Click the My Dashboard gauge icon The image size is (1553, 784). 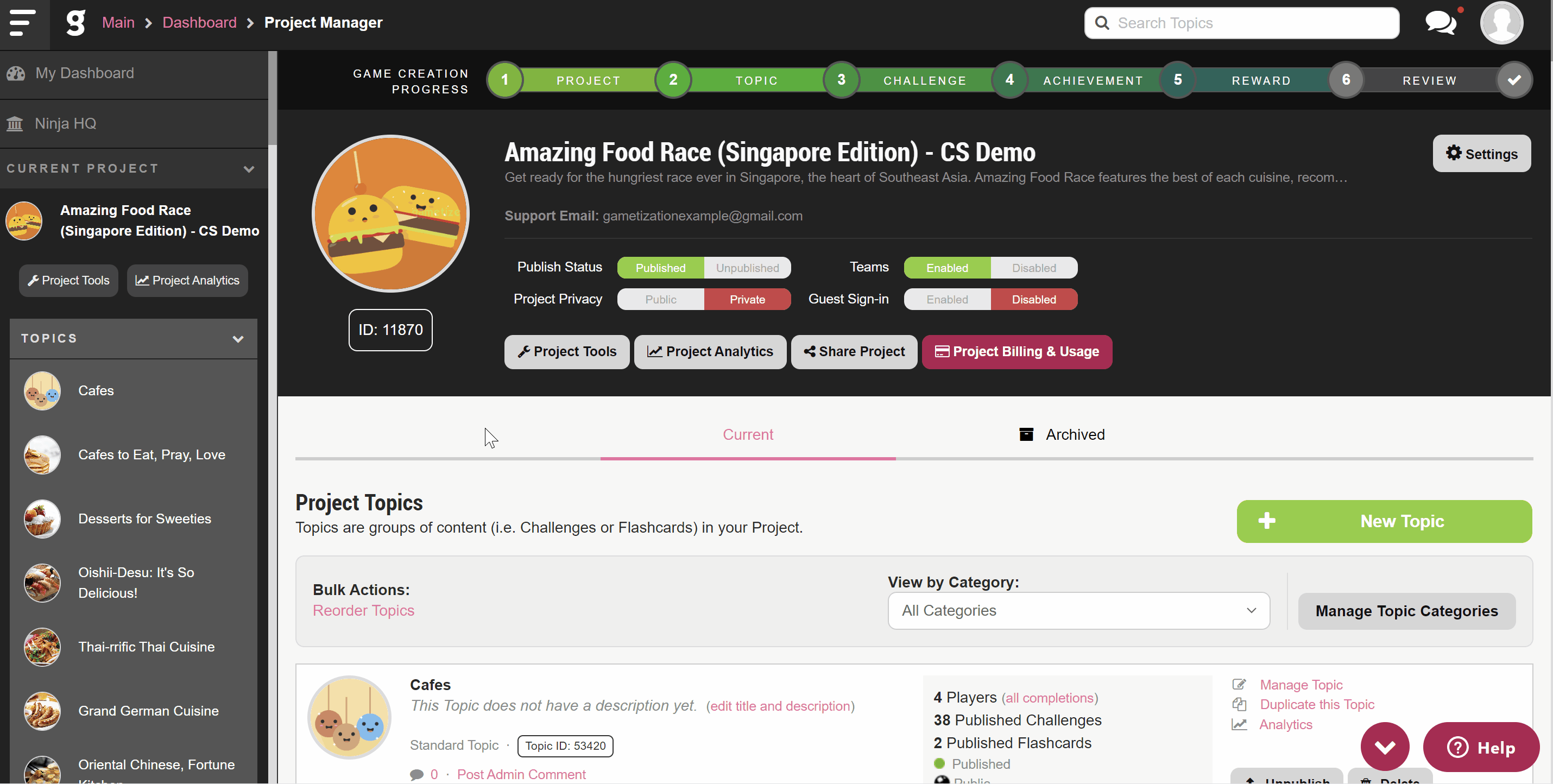pos(16,73)
